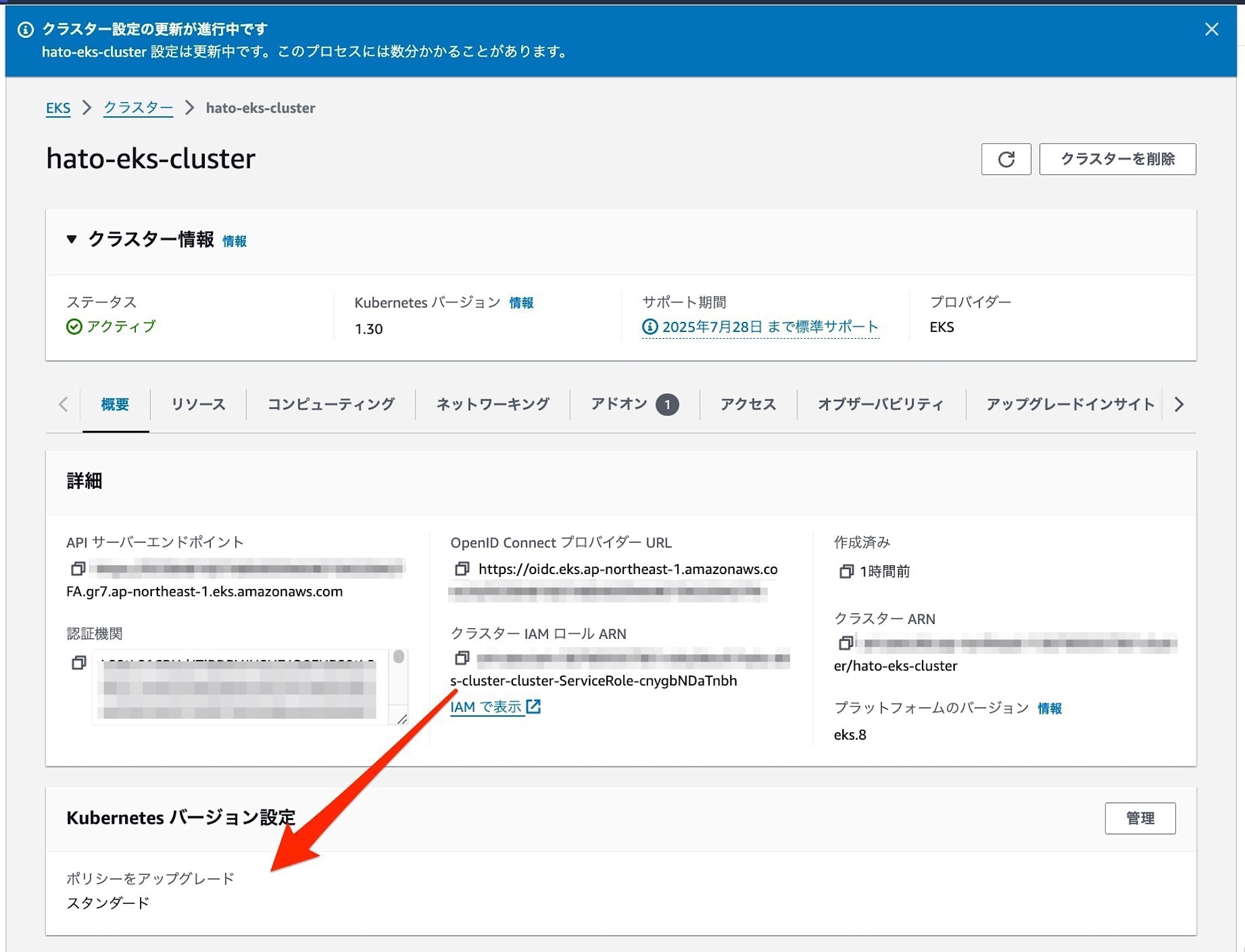Click the platform version value eks.8

tap(850, 735)
